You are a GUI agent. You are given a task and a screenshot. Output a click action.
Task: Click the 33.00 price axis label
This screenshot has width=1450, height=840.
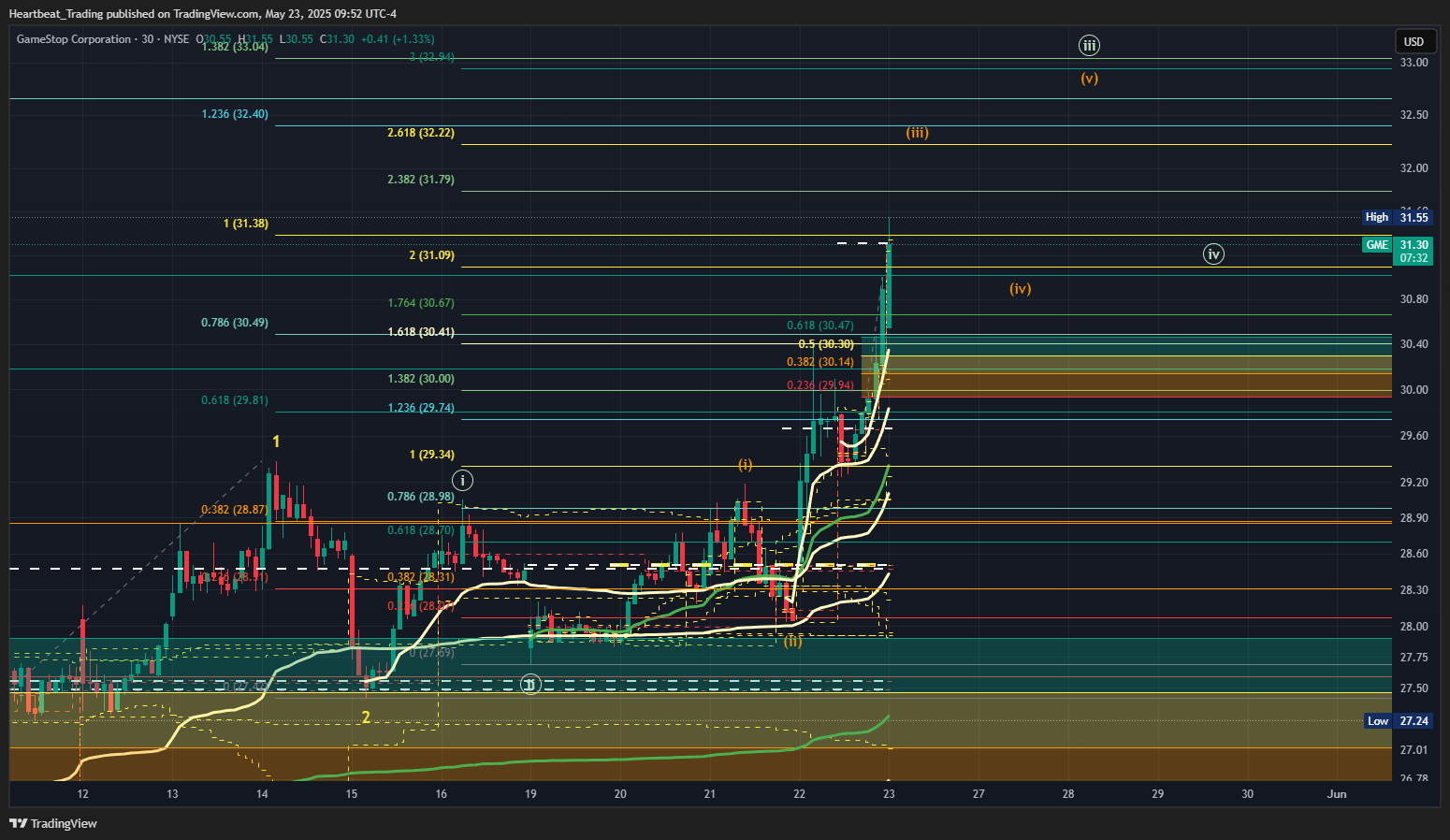[x=1414, y=63]
